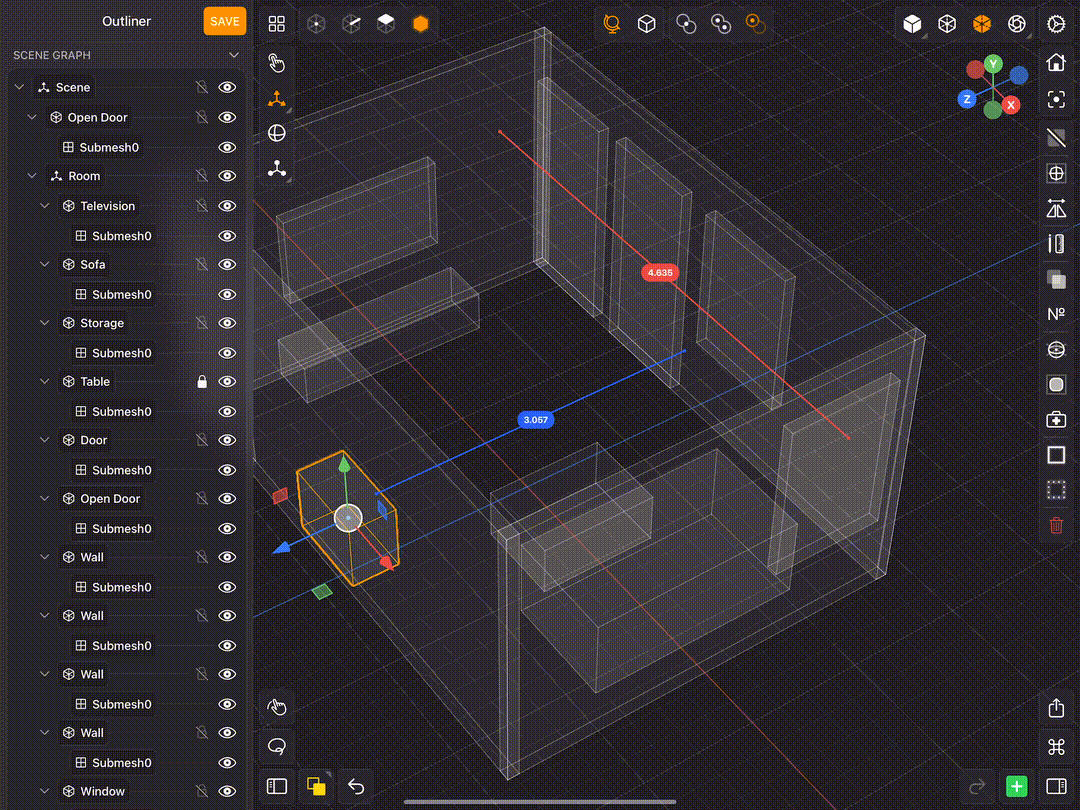
Task: Collapse the Sofa node
Action: (45, 264)
